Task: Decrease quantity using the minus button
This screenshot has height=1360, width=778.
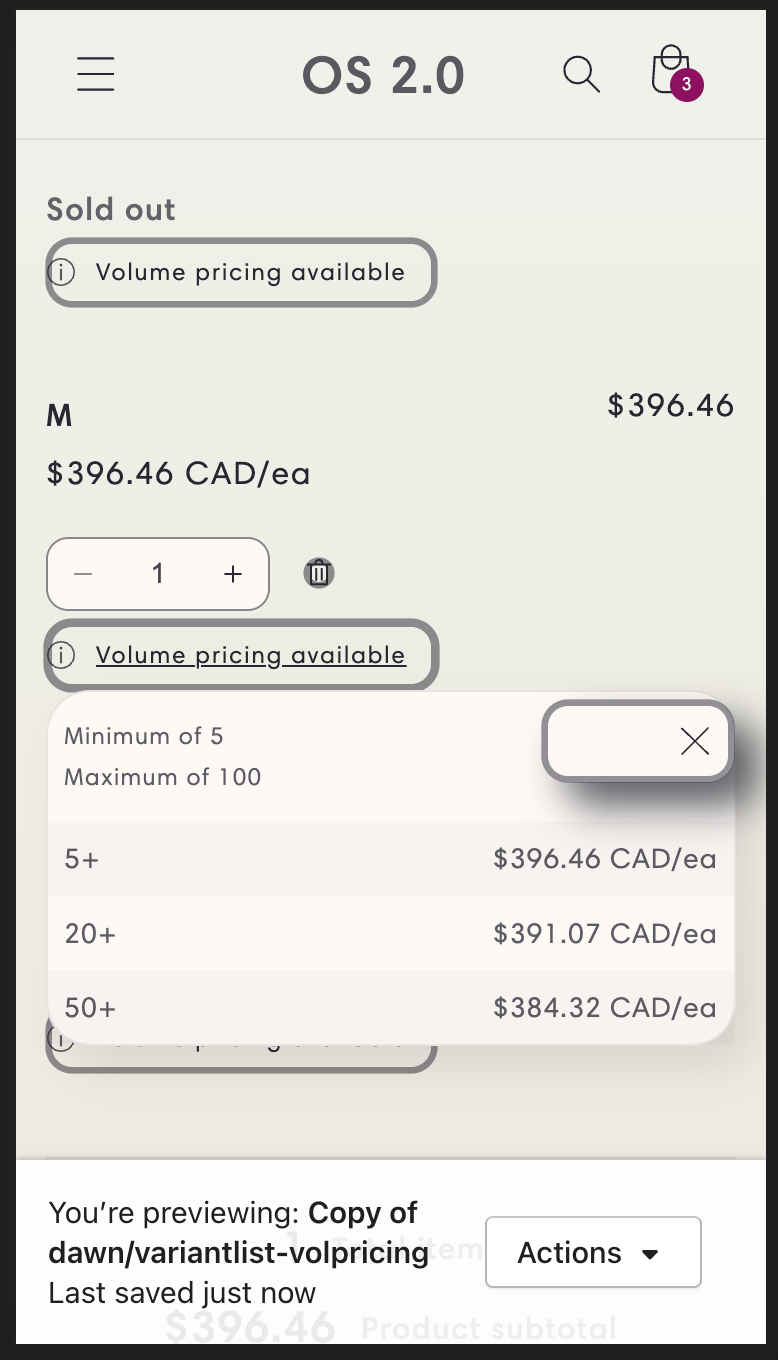Action: (x=82, y=574)
